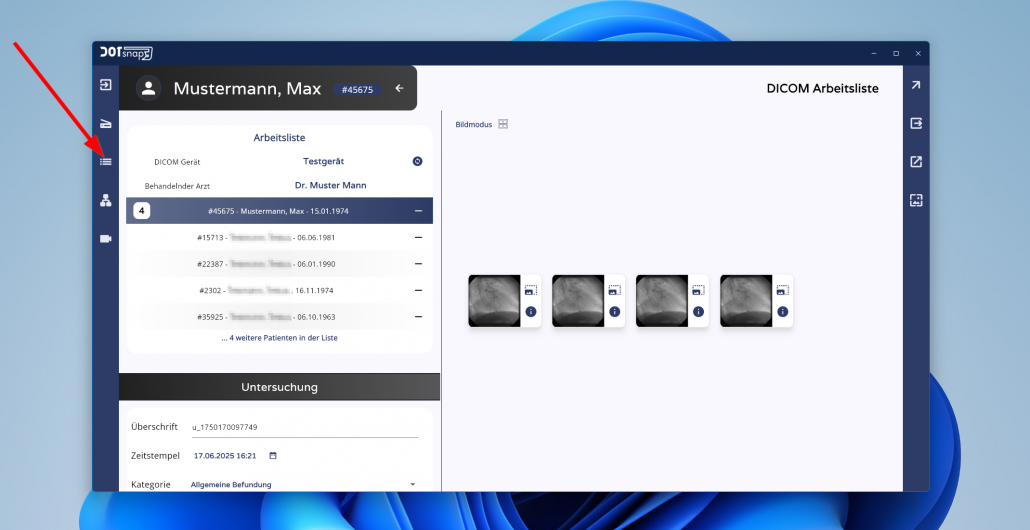Viewport: 1030px width, 530px height.
Task: Toggle selection icon on the fourth thumbnail
Action: pos(782,290)
